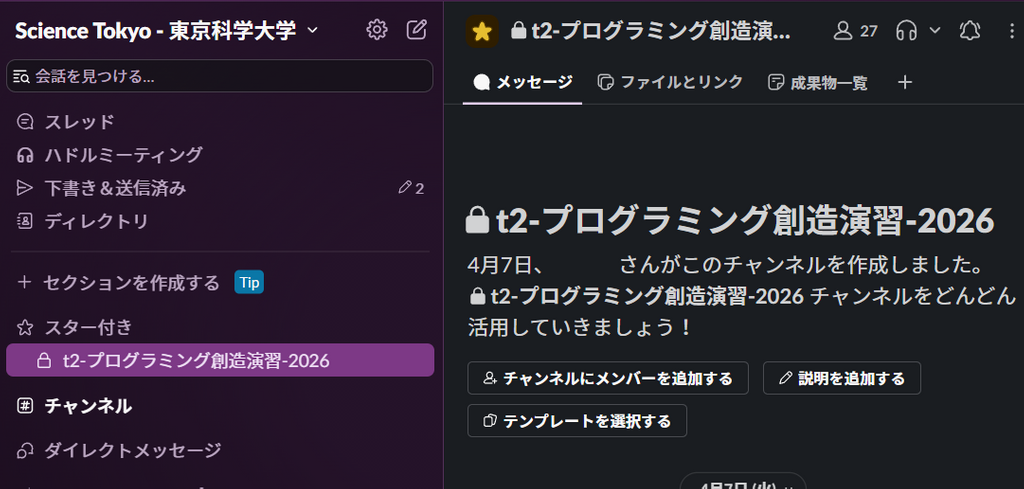1024x489 pixels.
Task: View the 27 channel members
Action: click(856, 31)
